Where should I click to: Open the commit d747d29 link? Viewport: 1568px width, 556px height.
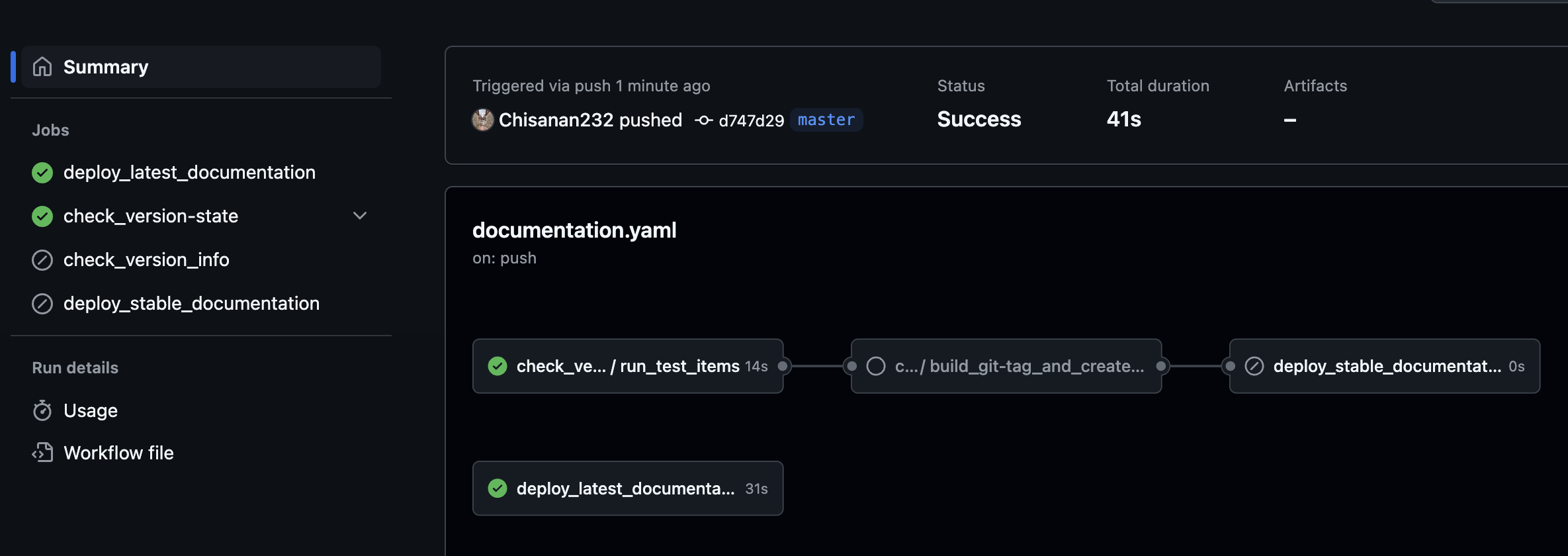(x=752, y=120)
